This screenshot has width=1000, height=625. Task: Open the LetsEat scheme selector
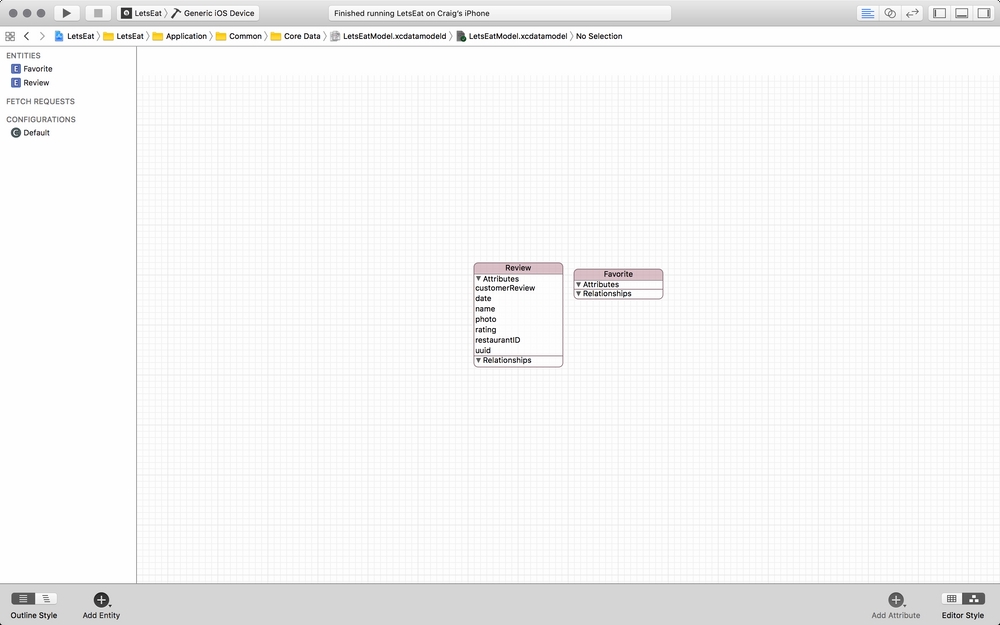point(142,13)
